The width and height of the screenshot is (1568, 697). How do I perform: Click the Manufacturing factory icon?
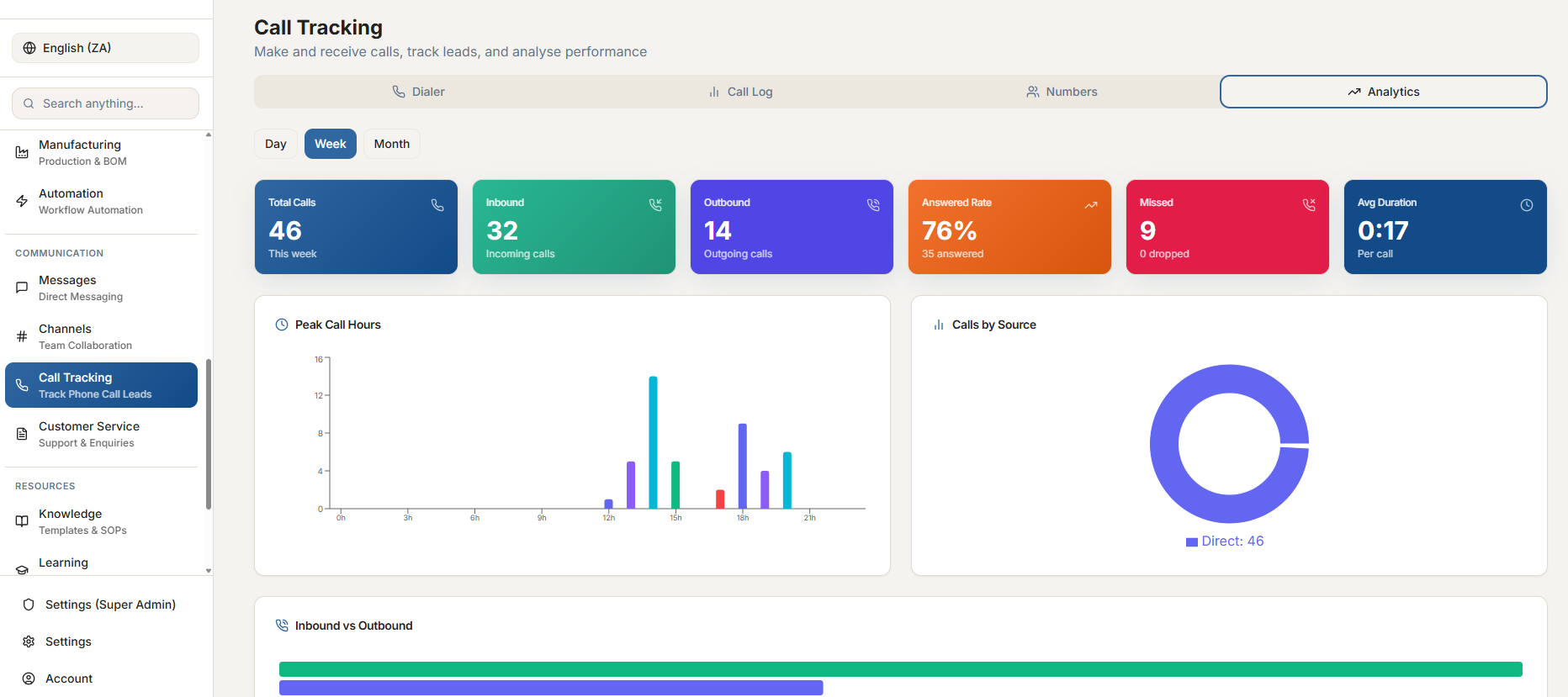coord(22,152)
